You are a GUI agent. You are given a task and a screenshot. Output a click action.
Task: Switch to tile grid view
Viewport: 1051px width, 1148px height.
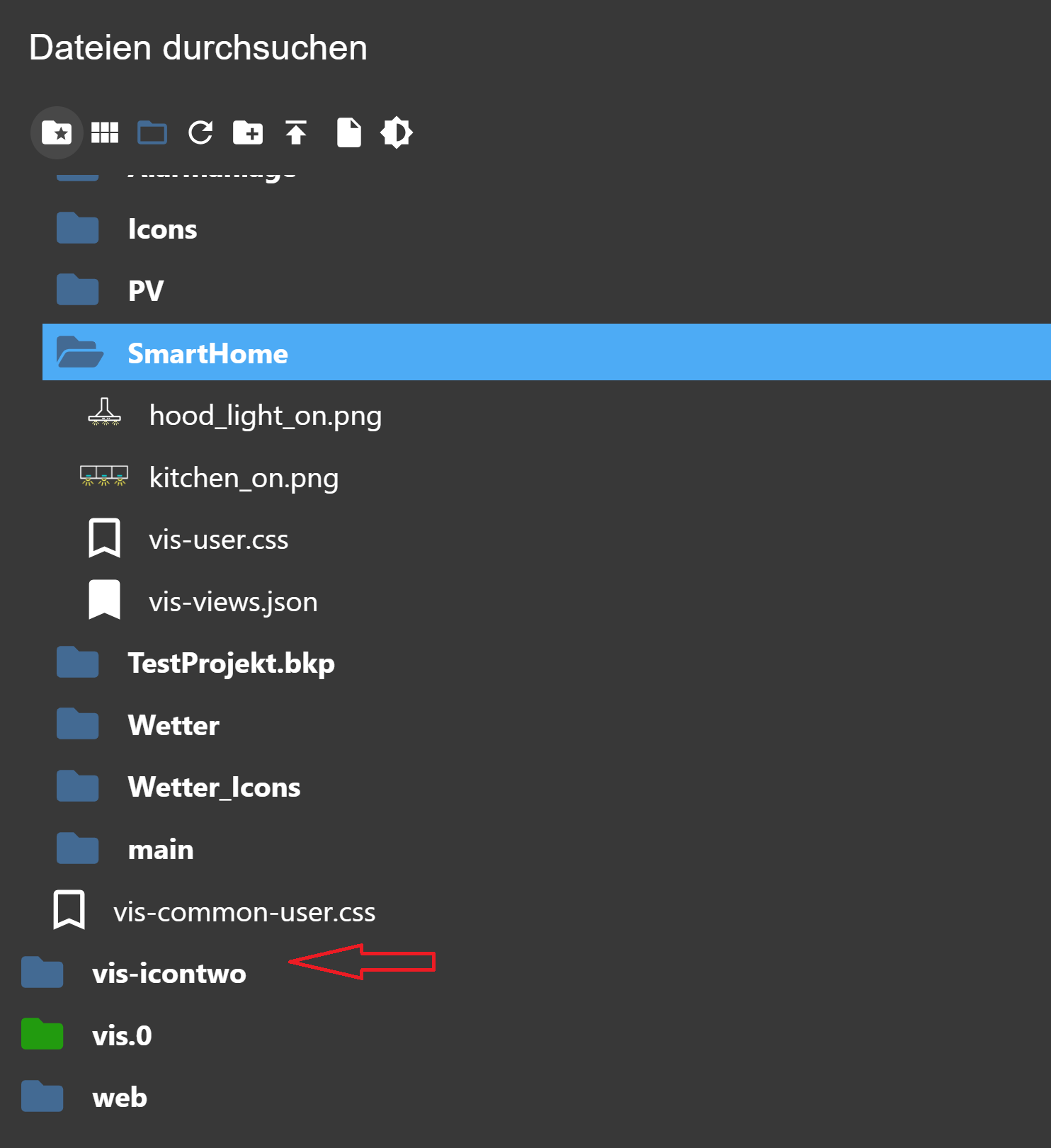click(105, 132)
